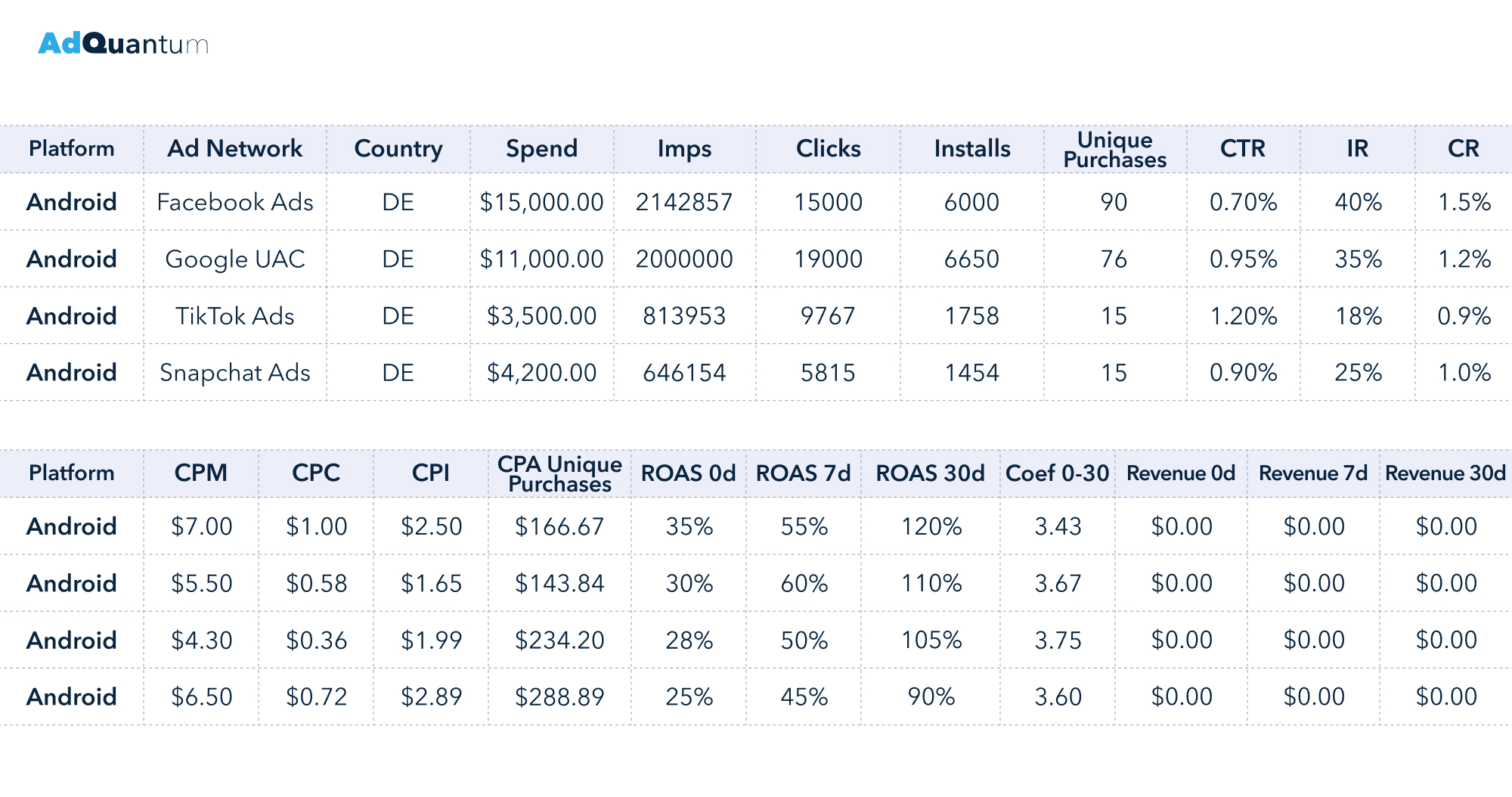Click the IR column header
Screen dimensions: 1512x797
[1358, 148]
